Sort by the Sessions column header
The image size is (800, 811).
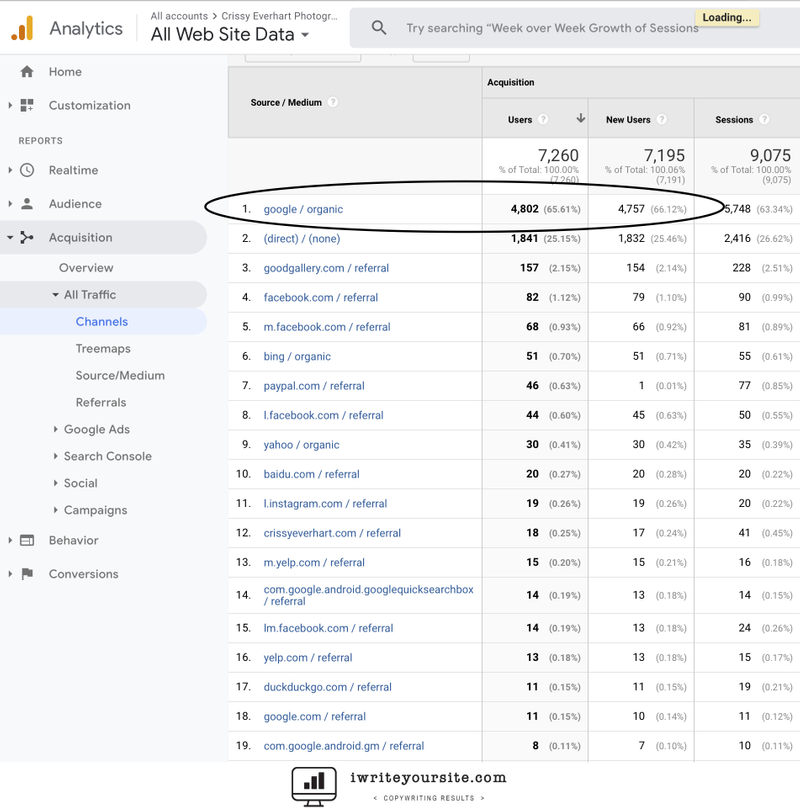point(734,119)
